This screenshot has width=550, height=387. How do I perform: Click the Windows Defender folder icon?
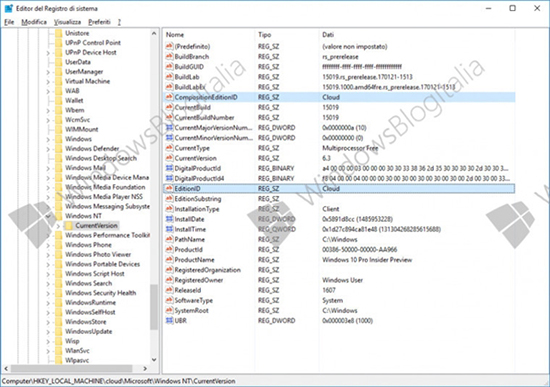(x=59, y=148)
